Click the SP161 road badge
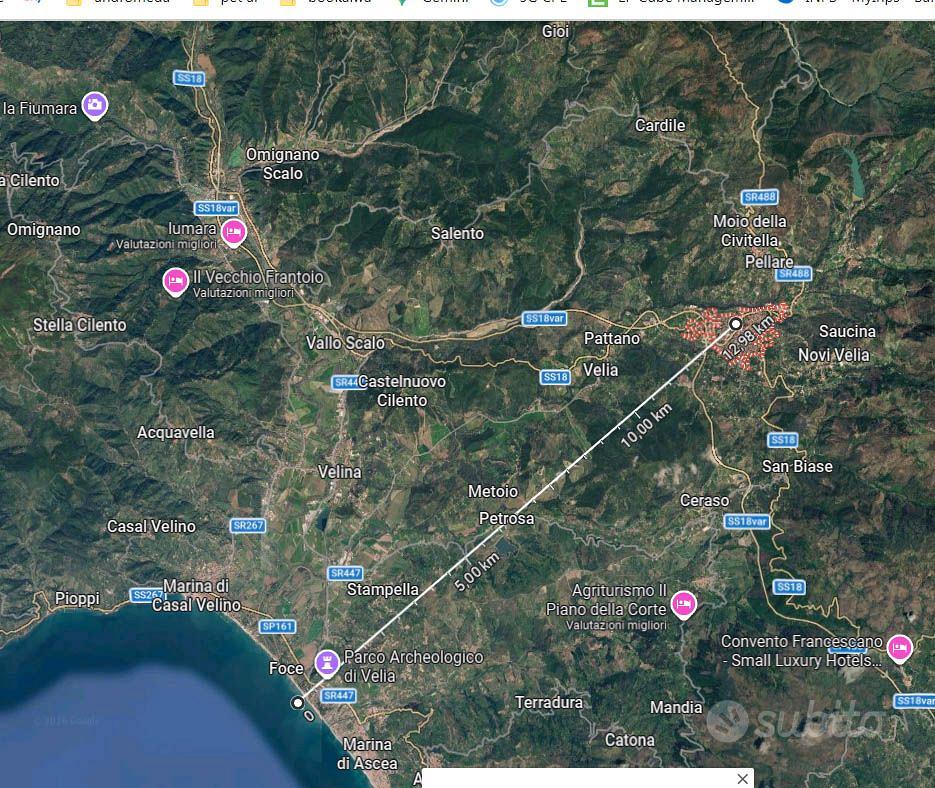The width and height of the screenshot is (935, 788). coord(278,626)
